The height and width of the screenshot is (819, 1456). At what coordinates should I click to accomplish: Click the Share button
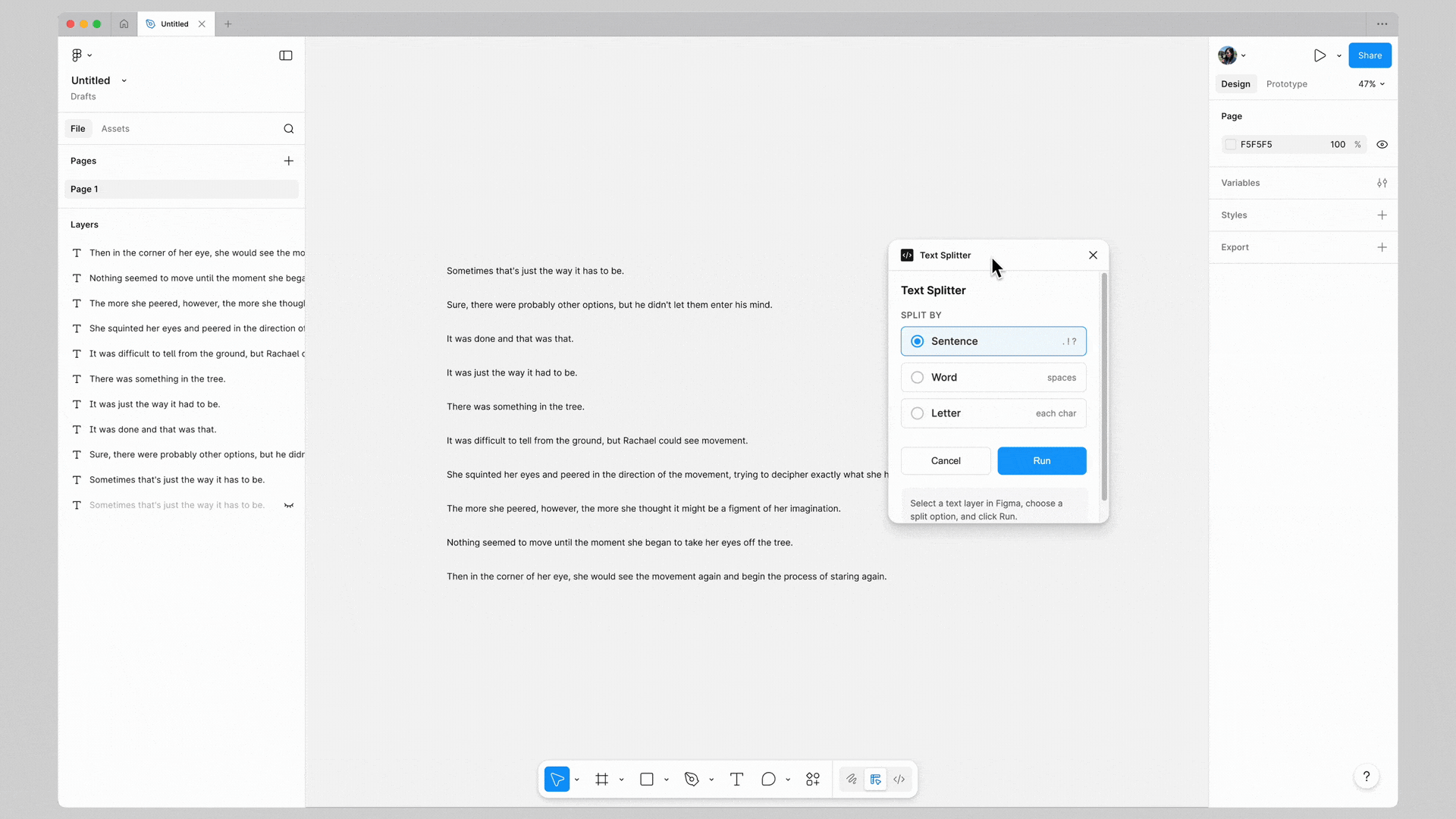point(1370,55)
